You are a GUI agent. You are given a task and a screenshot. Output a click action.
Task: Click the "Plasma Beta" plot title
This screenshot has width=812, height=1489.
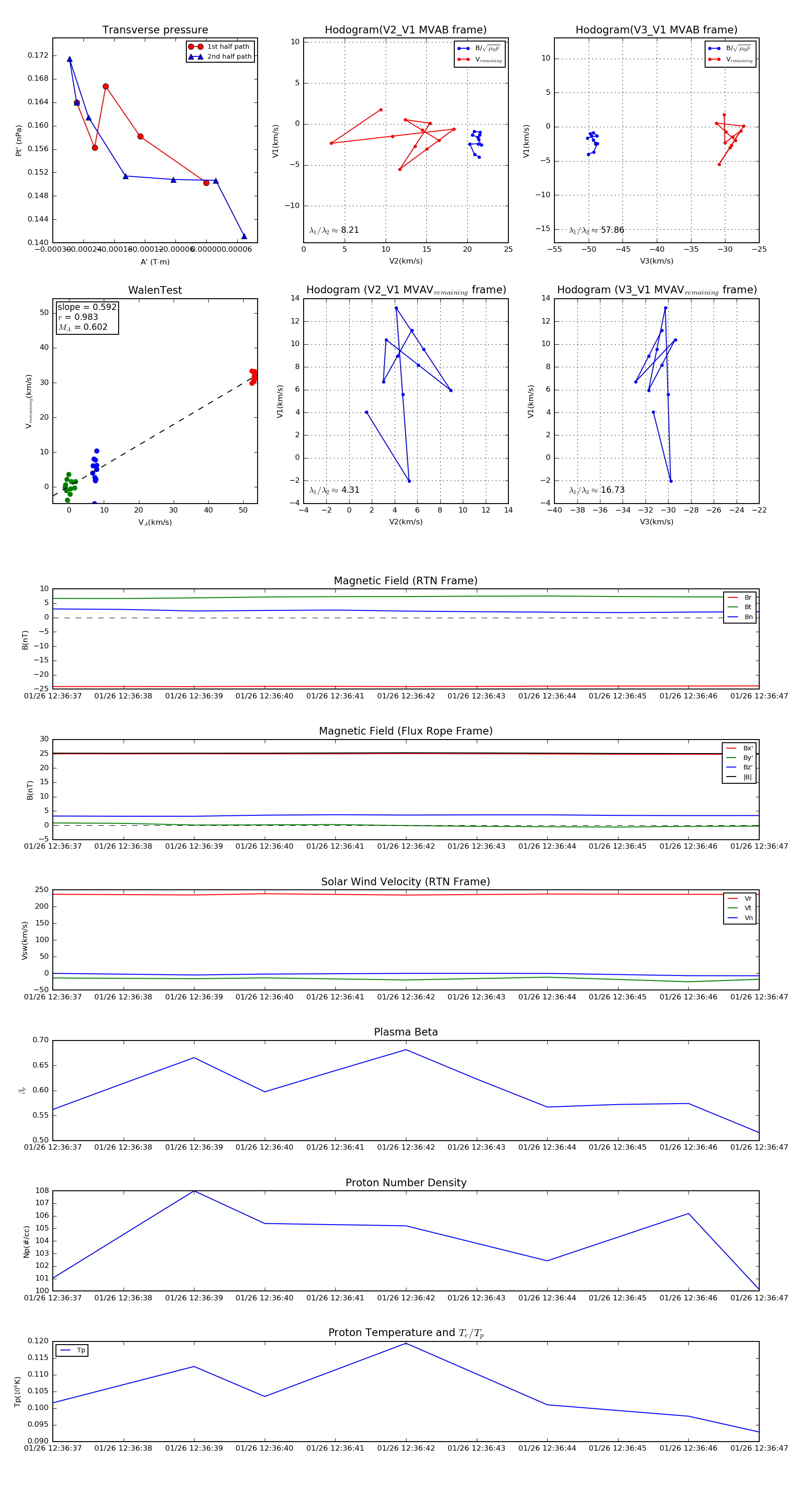pyautogui.click(x=406, y=1032)
